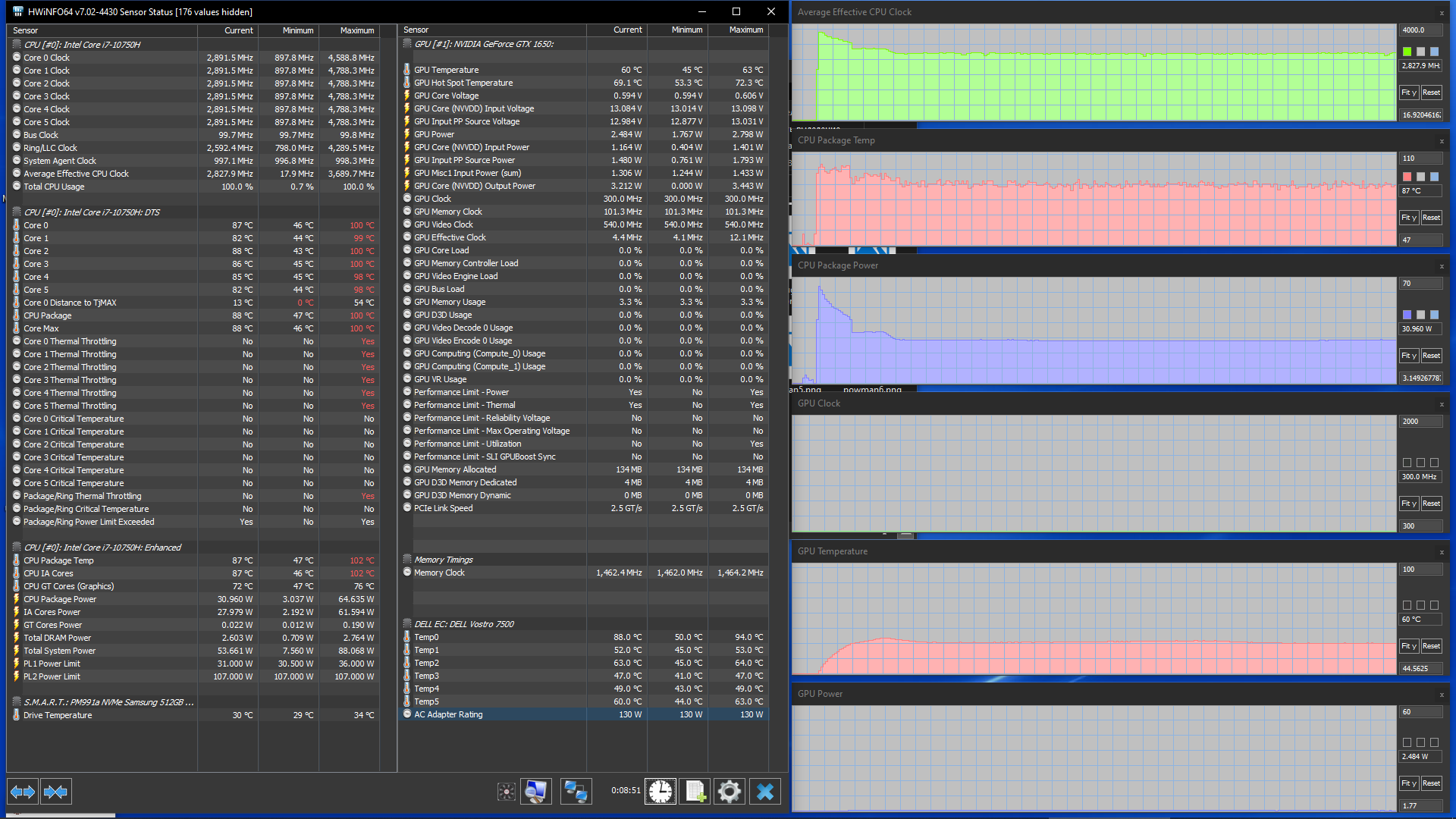Open sensor settings gear icon
Screen dimensions: 1456x819
(x=730, y=792)
